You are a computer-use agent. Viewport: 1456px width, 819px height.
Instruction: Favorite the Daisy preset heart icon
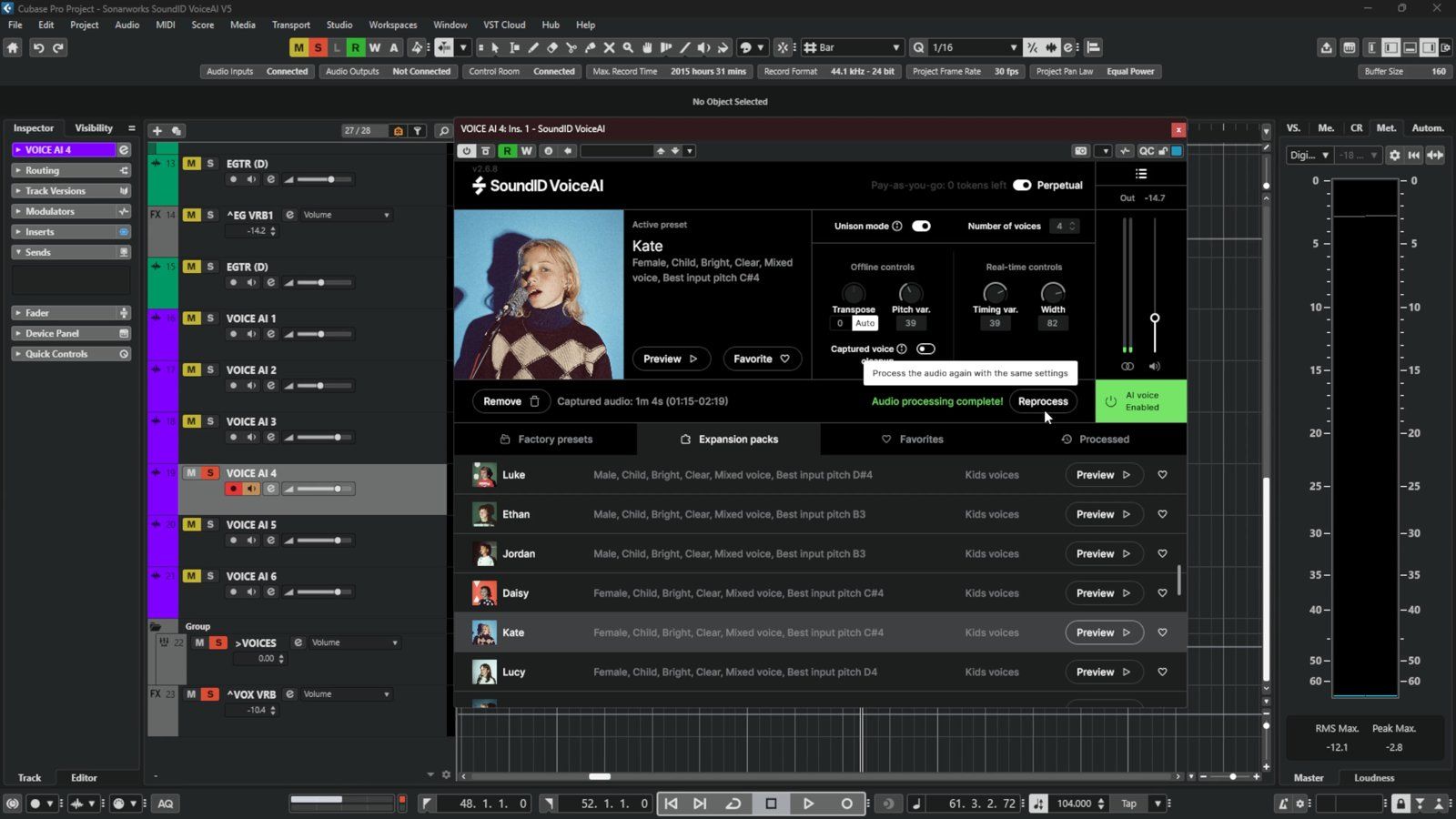click(x=1162, y=593)
